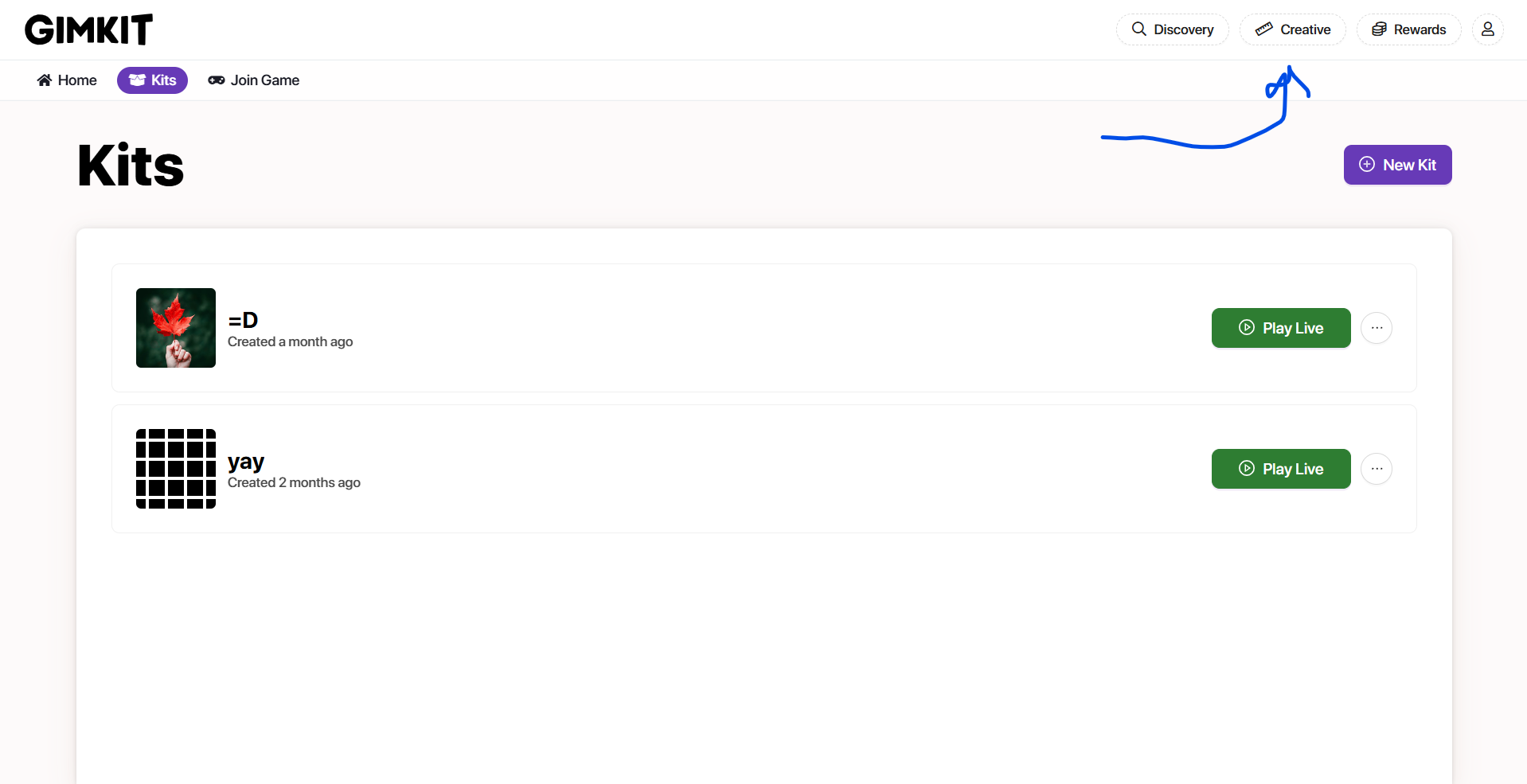Click the Join Game key icon
Viewport: 1527px width, 784px height.
click(216, 80)
